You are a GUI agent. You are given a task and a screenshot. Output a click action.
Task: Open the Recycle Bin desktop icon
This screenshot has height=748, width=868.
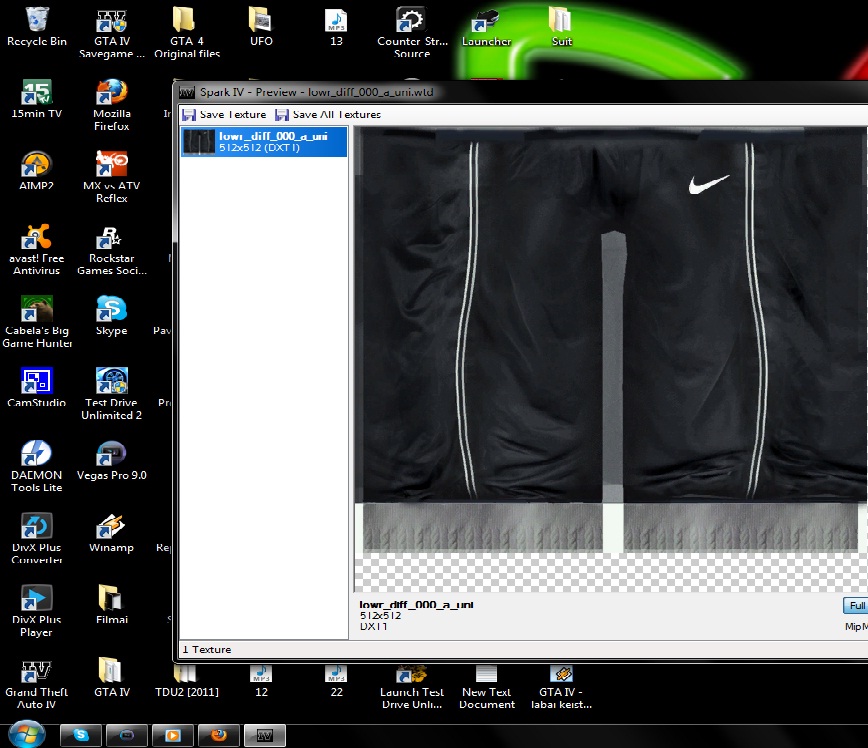pyautogui.click(x=37, y=27)
